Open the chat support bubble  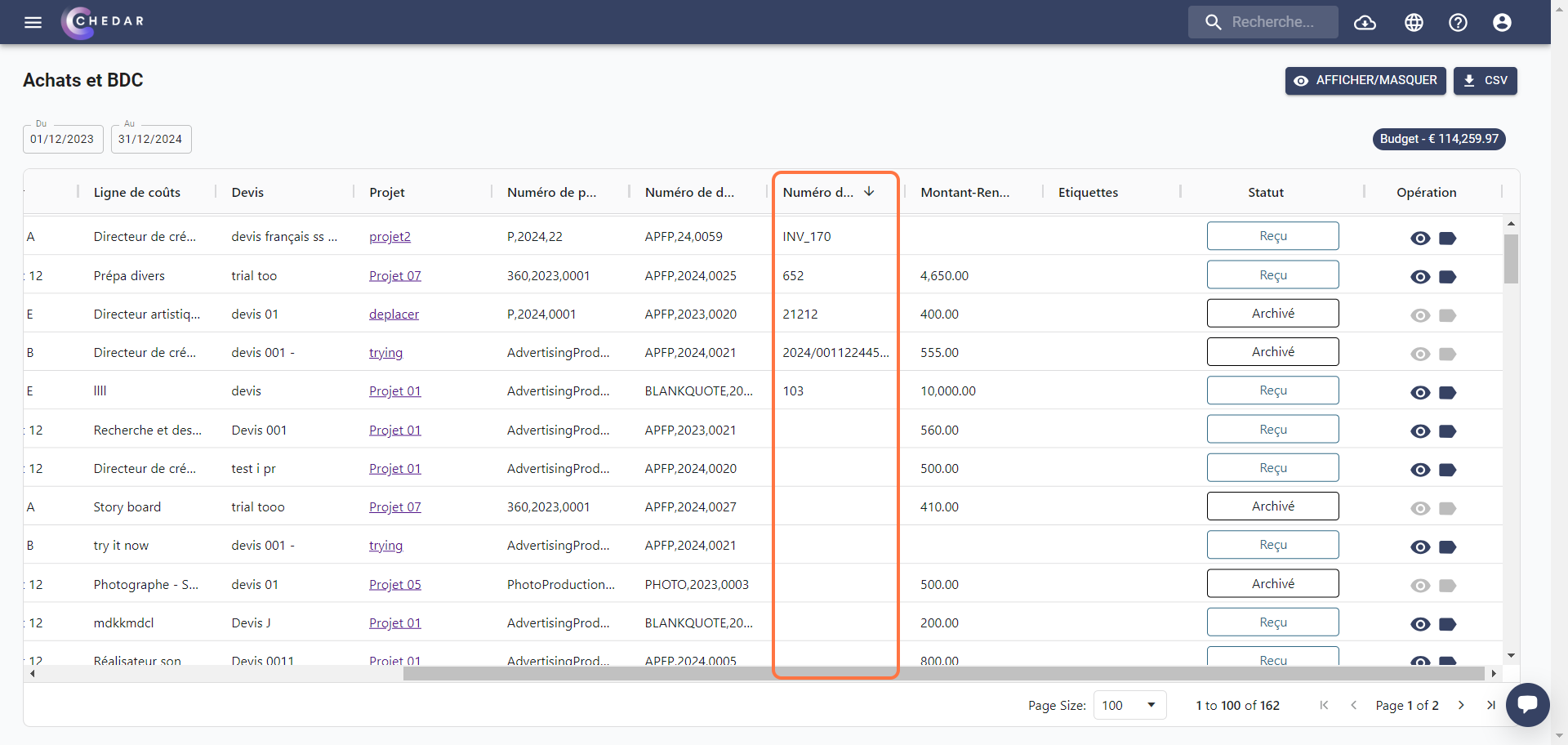click(x=1528, y=704)
